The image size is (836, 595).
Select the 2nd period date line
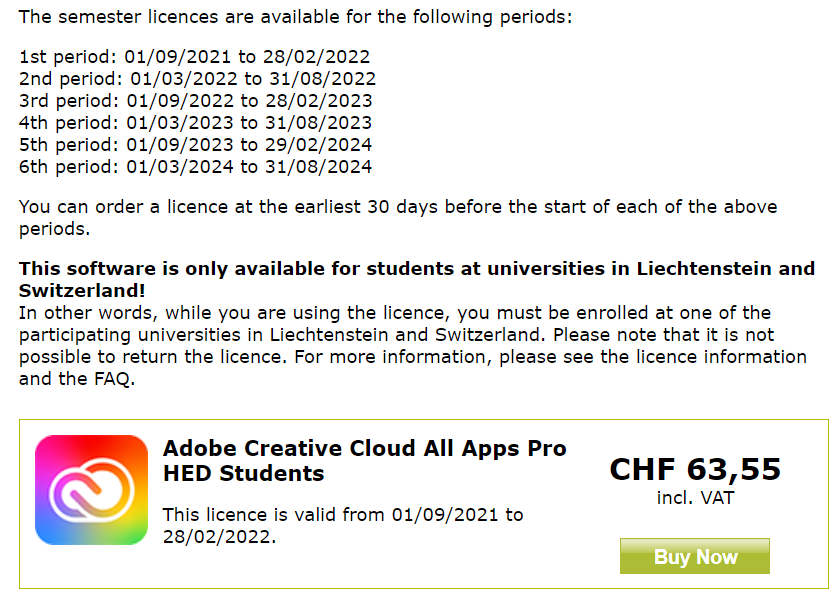click(198, 78)
